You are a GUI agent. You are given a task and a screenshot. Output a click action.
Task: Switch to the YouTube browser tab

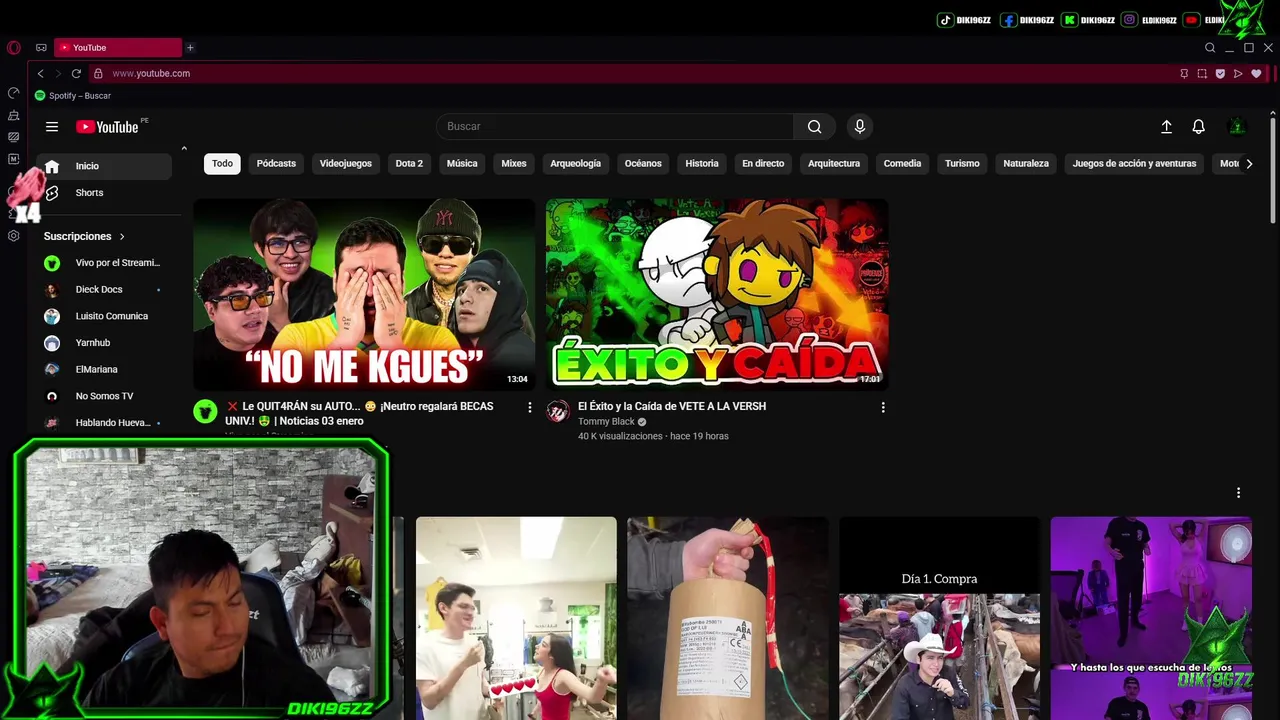(x=118, y=47)
